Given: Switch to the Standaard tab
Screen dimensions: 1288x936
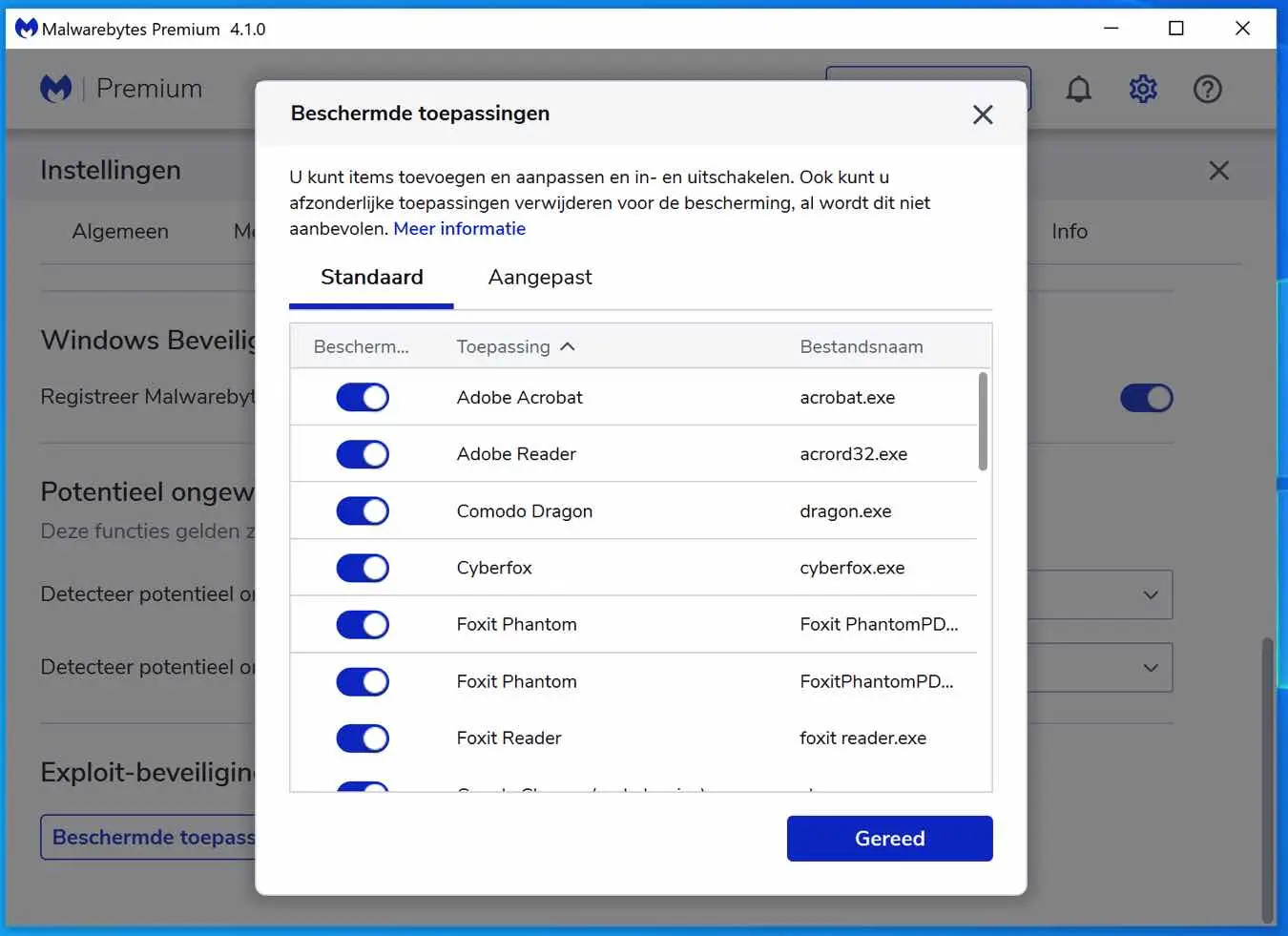Looking at the screenshot, I should point(371,278).
